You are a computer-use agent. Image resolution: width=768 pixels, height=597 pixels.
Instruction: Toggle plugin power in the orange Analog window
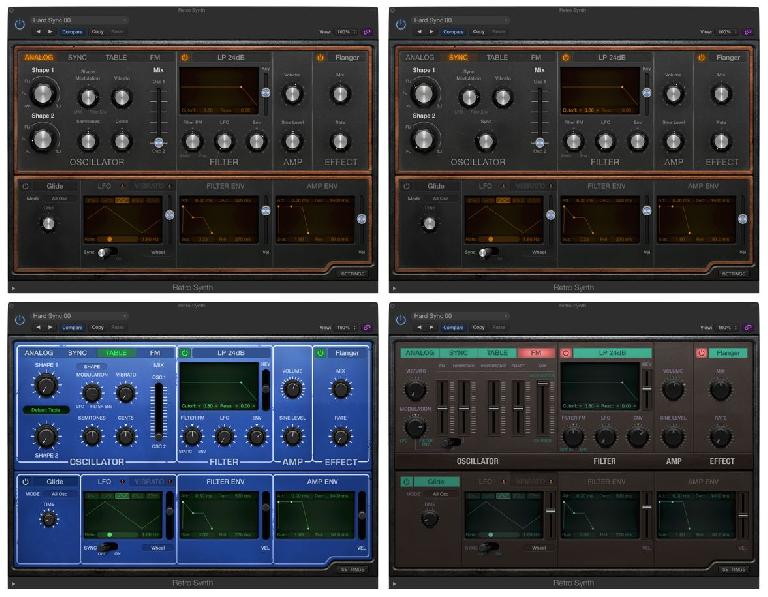click(20, 24)
